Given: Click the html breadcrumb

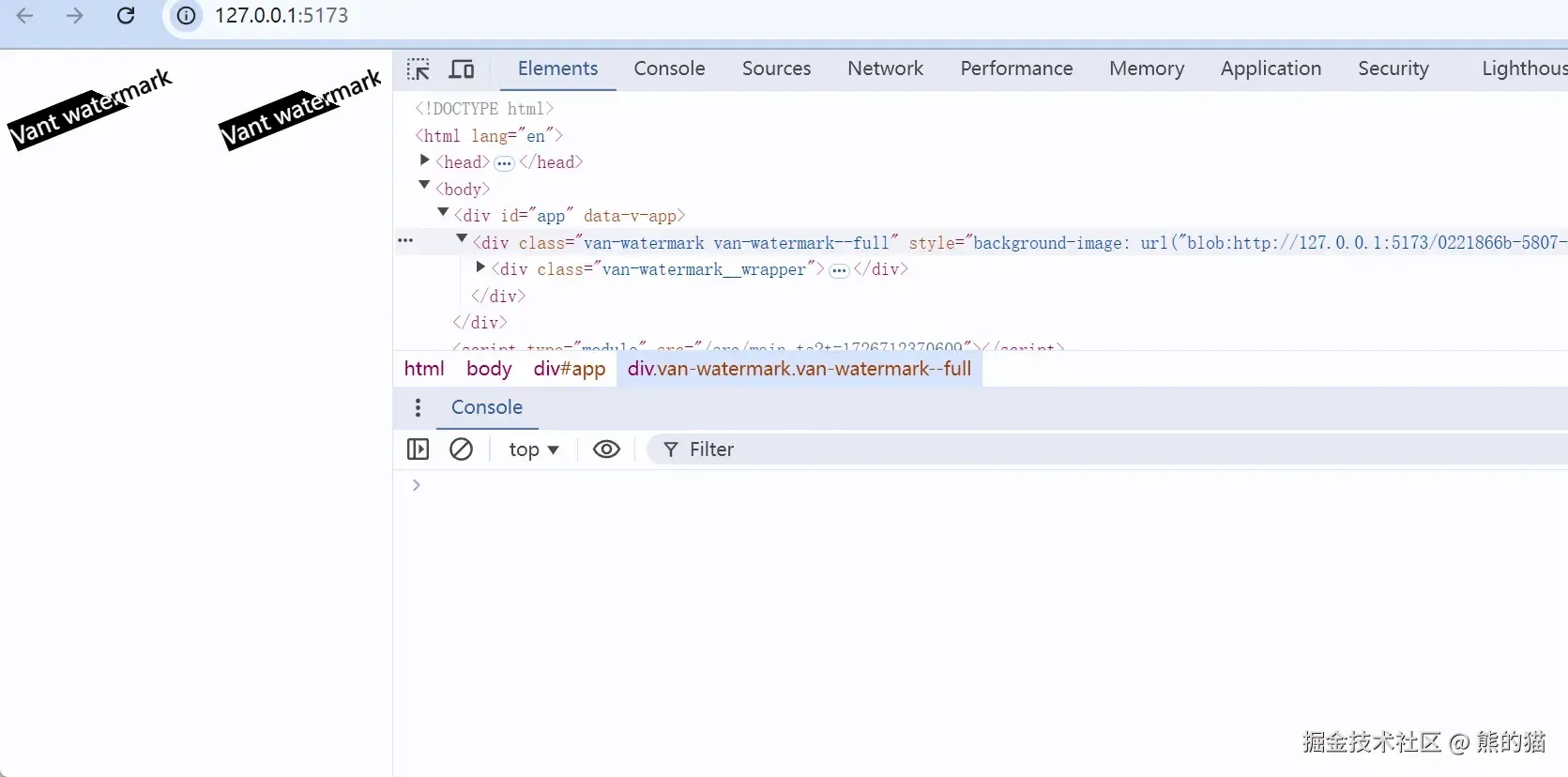Looking at the screenshot, I should (424, 369).
